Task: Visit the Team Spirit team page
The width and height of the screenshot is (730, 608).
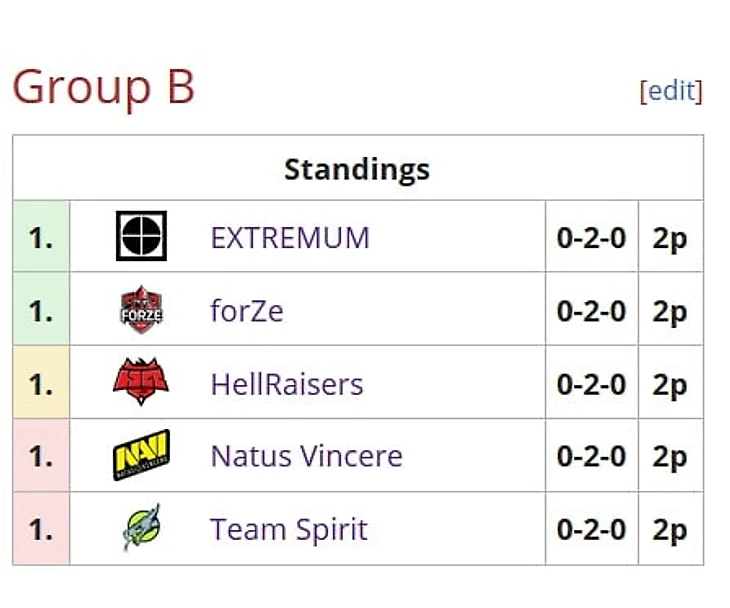Action: (289, 529)
